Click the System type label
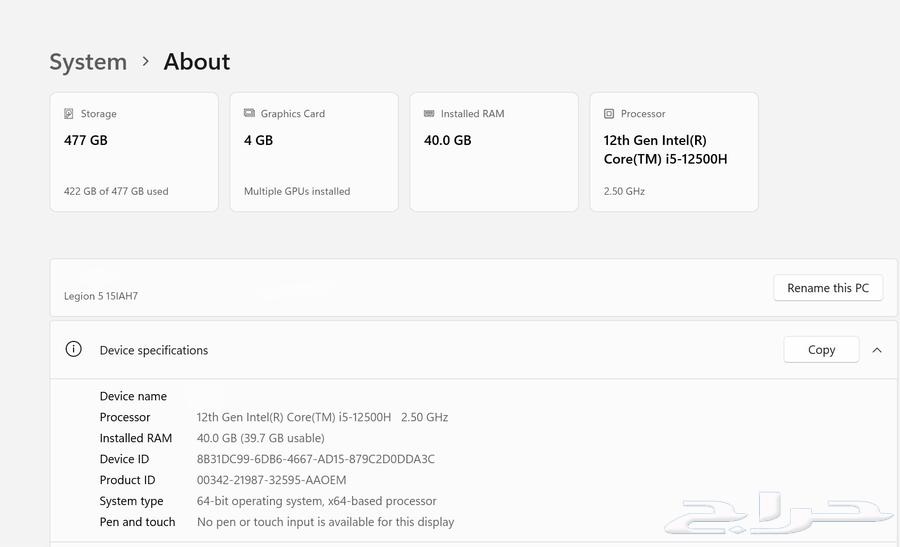Viewport: 900px width, 547px height. (131, 501)
